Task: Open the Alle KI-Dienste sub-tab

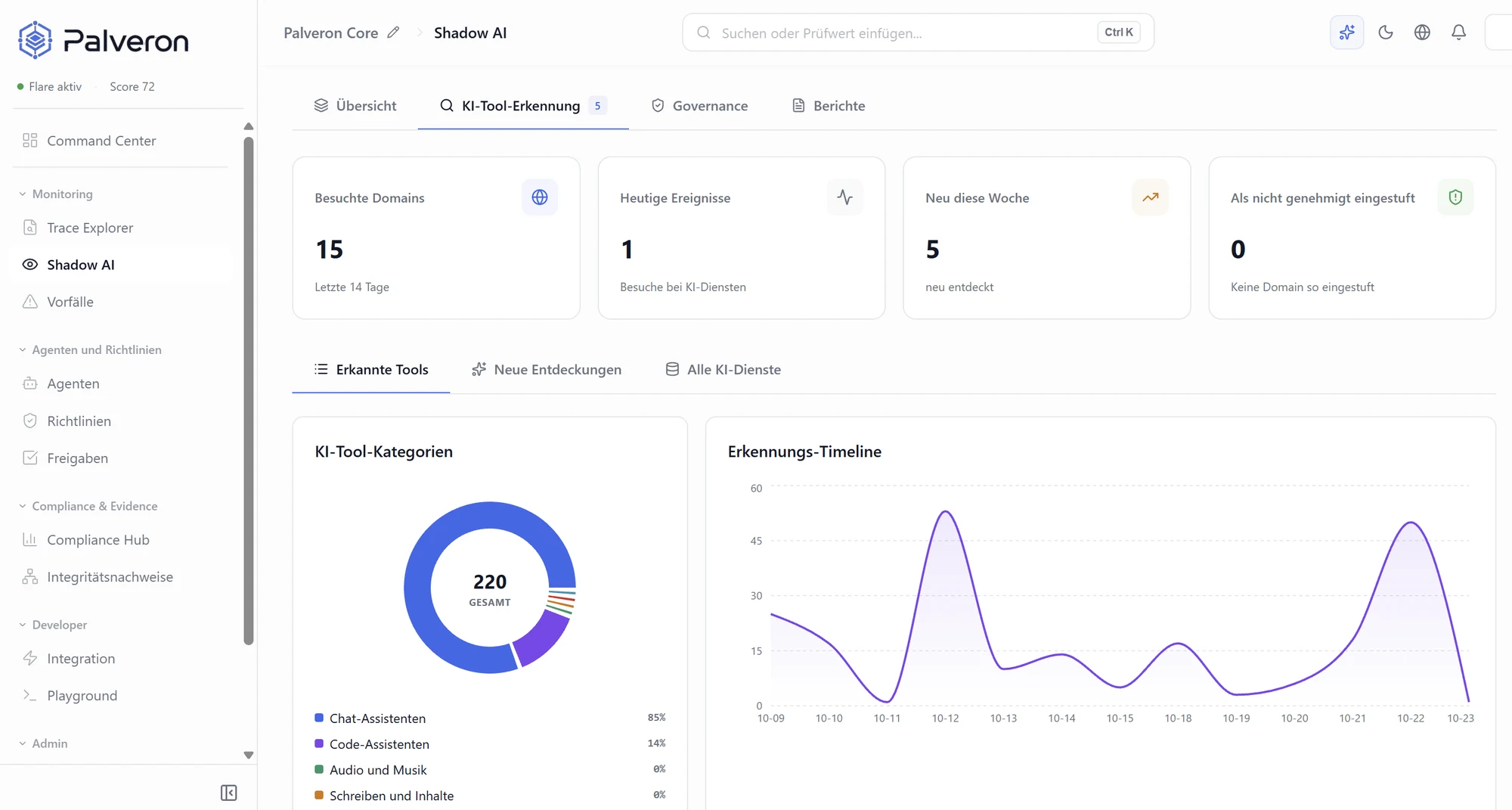Action: click(723, 370)
